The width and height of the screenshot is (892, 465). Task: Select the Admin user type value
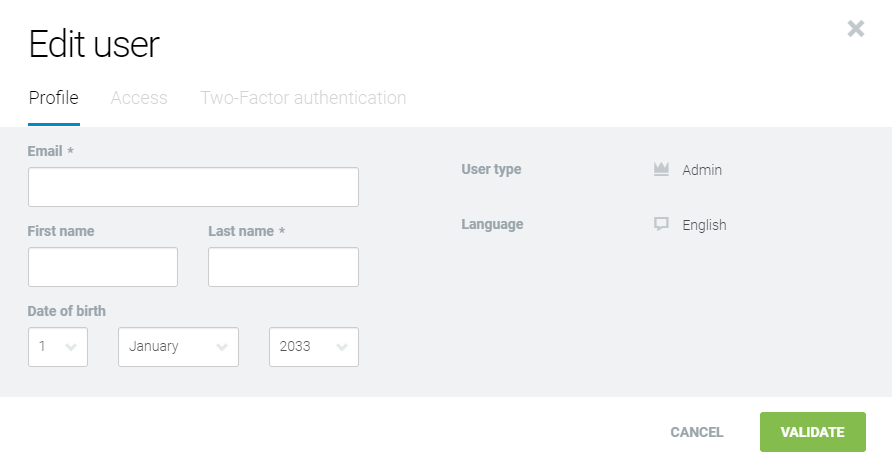pos(702,170)
